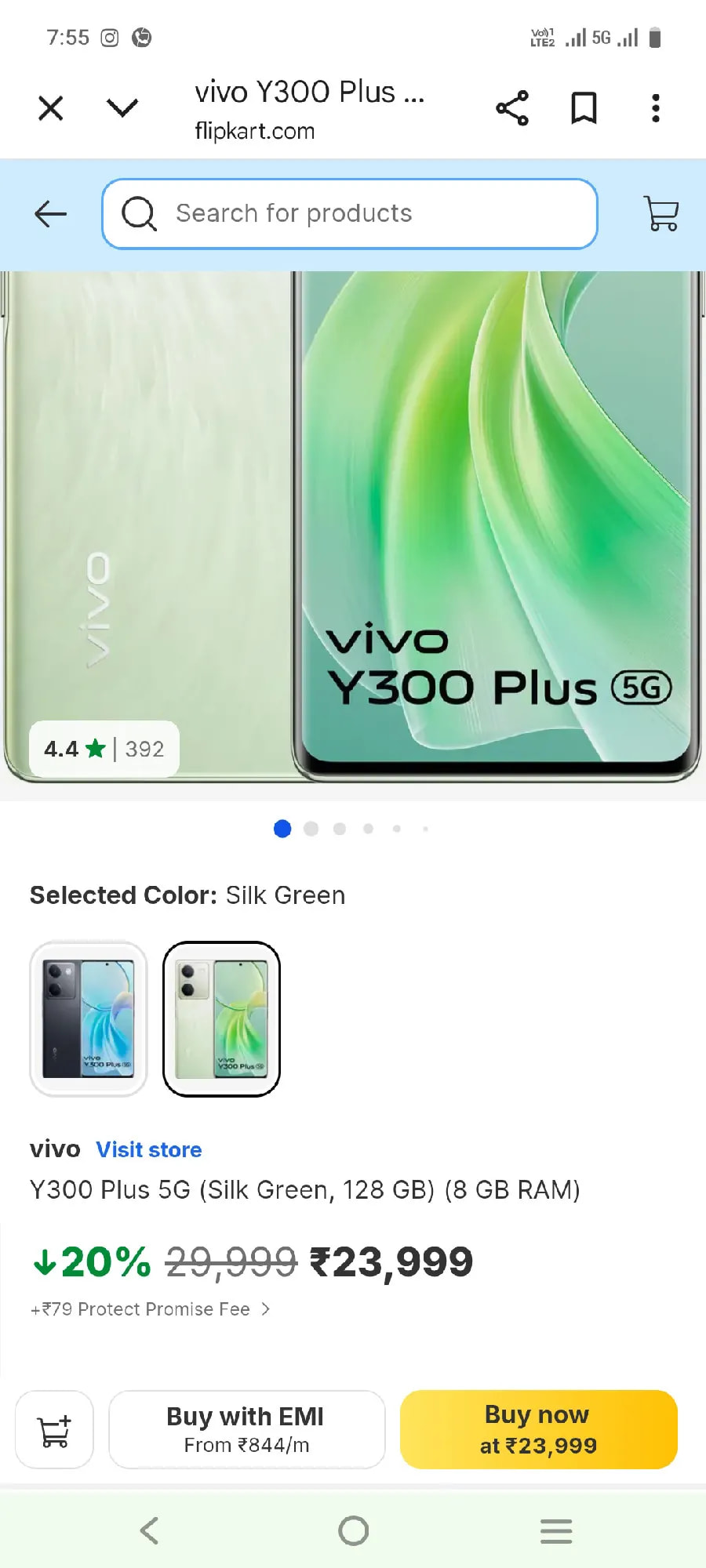The image size is (706, 1568).
Task: Tap Android home navigation circle
Action: (x=353, y=1530)
